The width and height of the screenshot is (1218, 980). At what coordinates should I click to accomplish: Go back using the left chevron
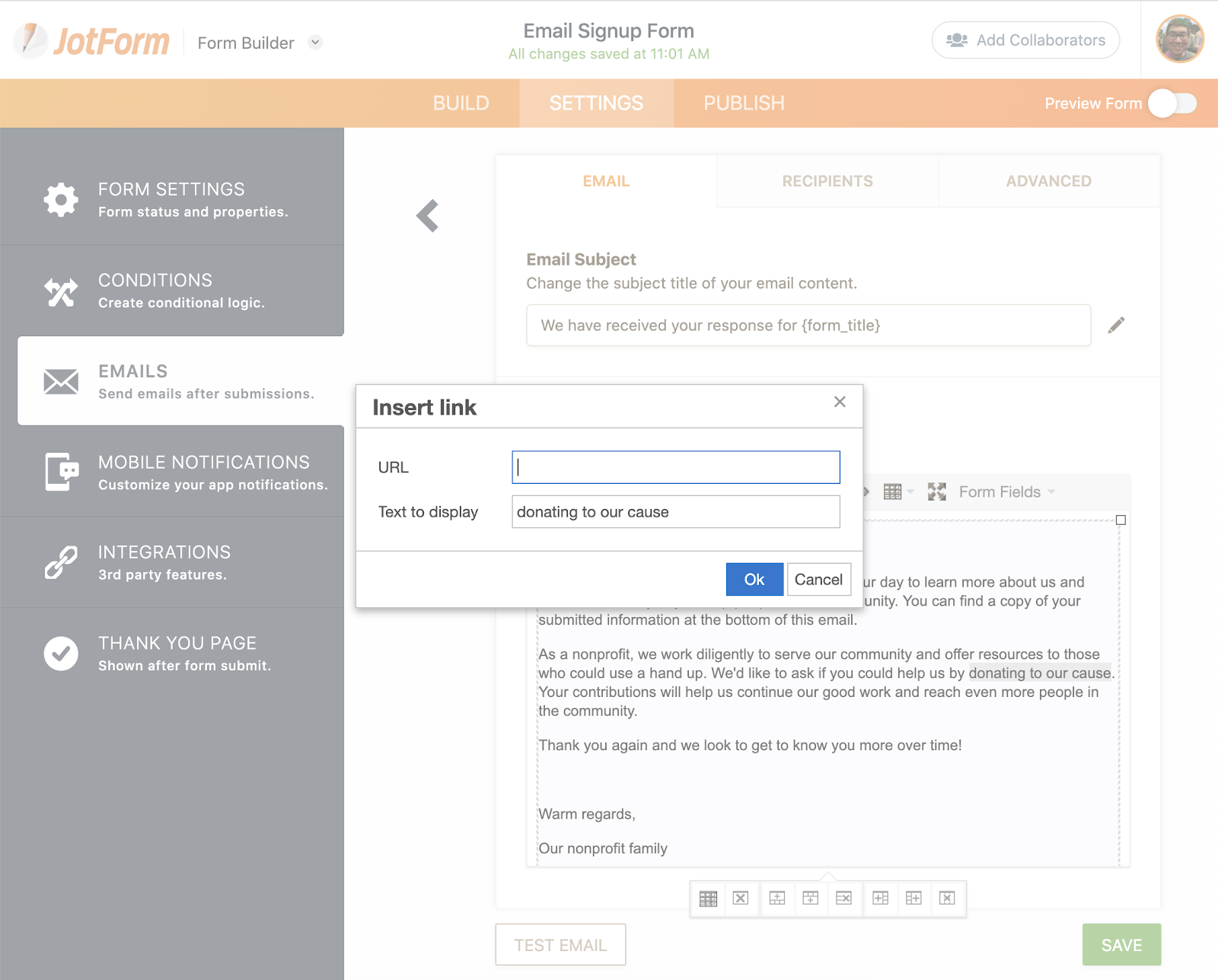click(x=428, y=216)
